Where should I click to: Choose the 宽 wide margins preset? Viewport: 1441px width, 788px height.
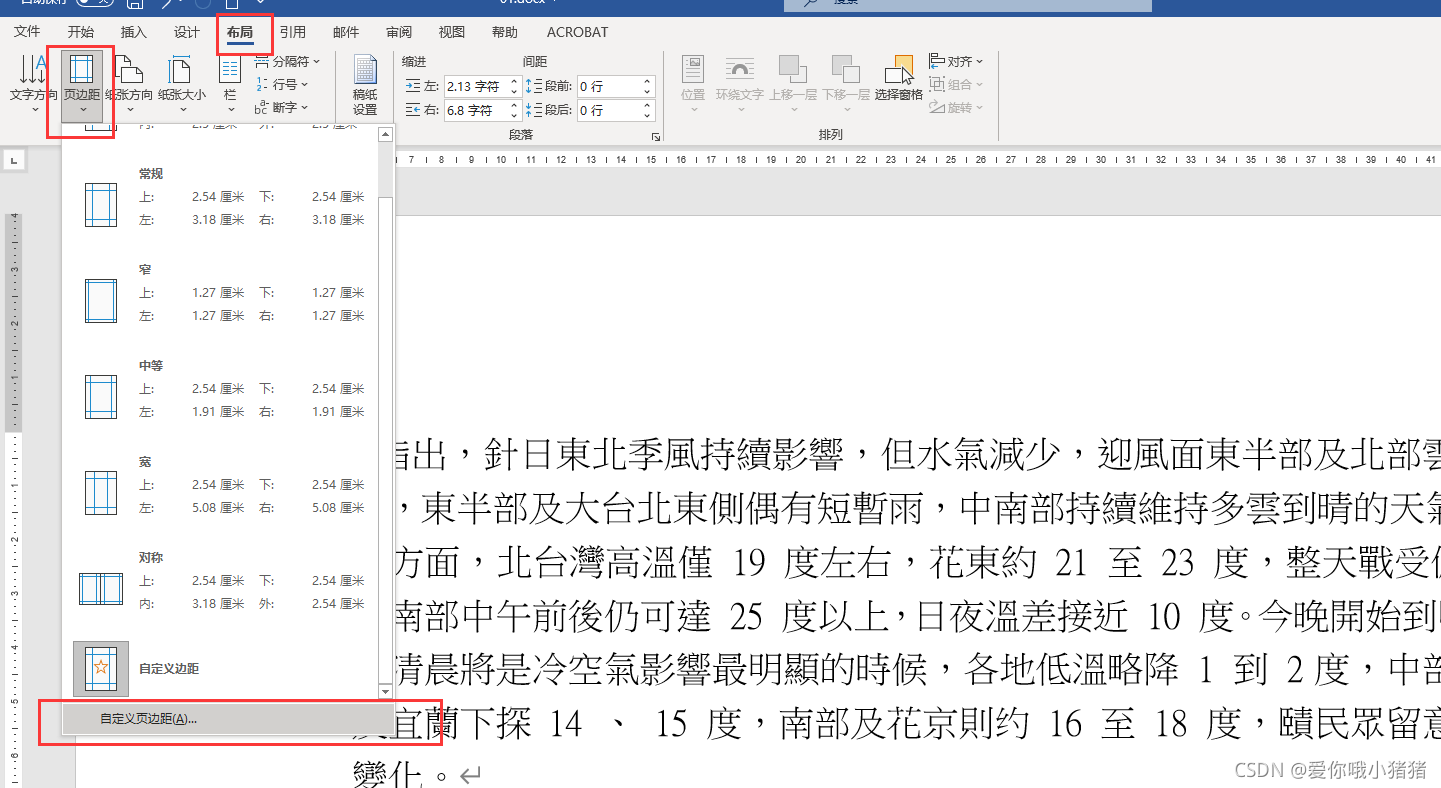pyautogui.click(x=220, y=486)
